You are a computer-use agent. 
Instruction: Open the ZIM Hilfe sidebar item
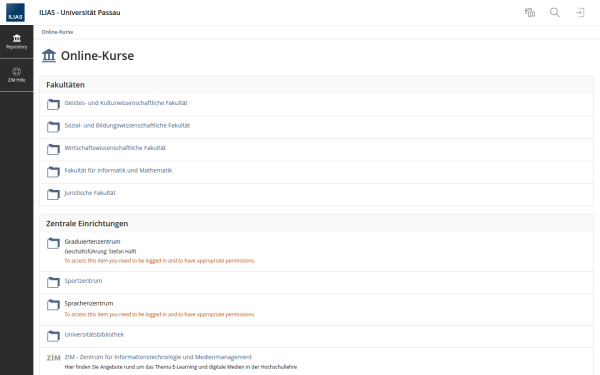click(16, 75)
